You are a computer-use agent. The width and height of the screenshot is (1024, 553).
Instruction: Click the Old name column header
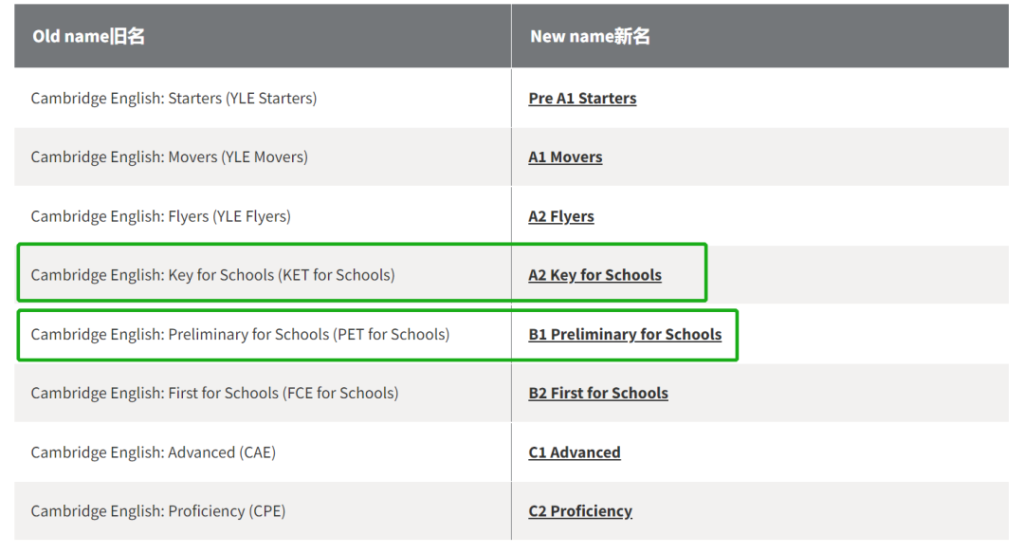pyautogui.click(x=89, y=36)
